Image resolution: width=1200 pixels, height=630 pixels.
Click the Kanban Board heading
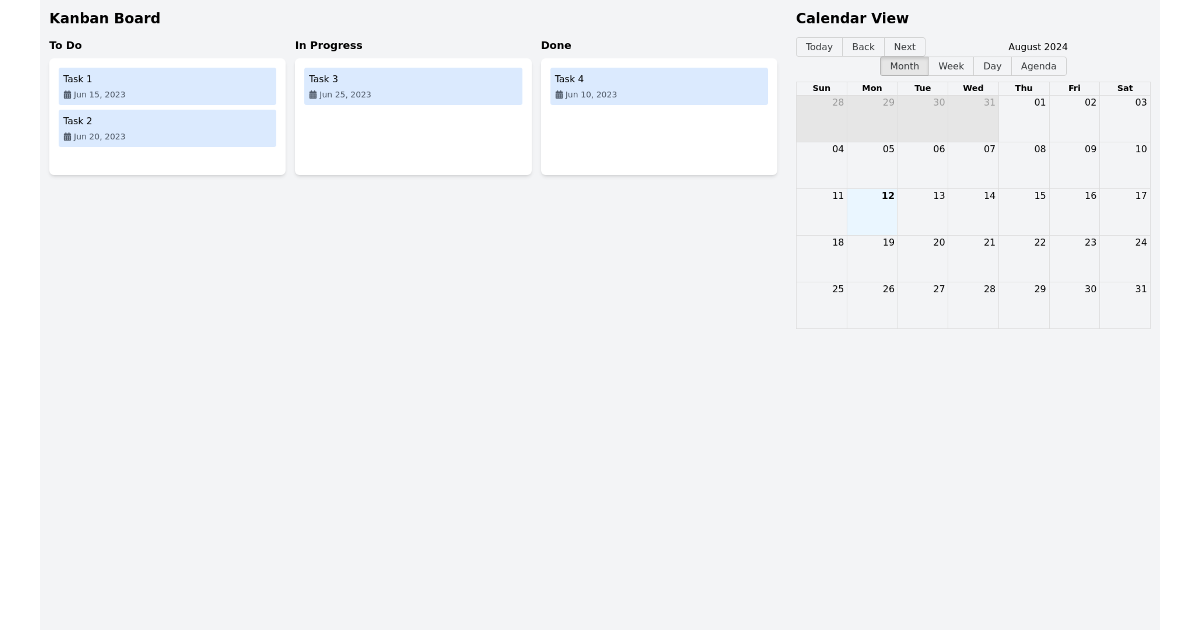click(104, 18)
